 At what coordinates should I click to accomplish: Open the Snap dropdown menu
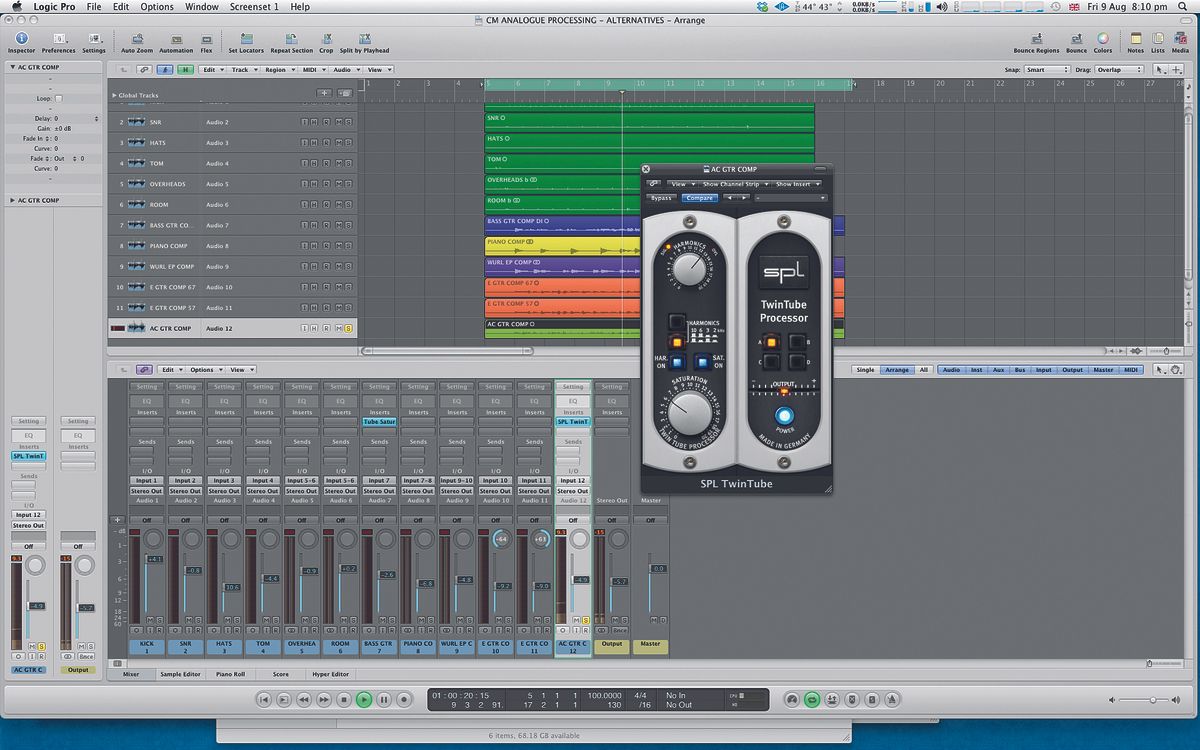[x=1048, y=69]
